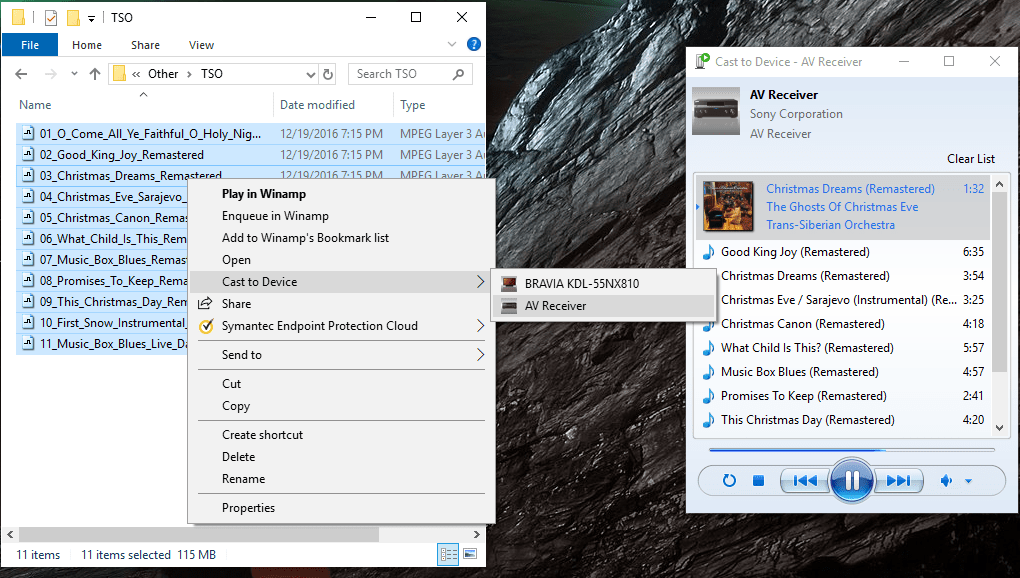This screenshot has width=1020, height=578.
Task: Select Create shortcut
Action: [262, 435]
